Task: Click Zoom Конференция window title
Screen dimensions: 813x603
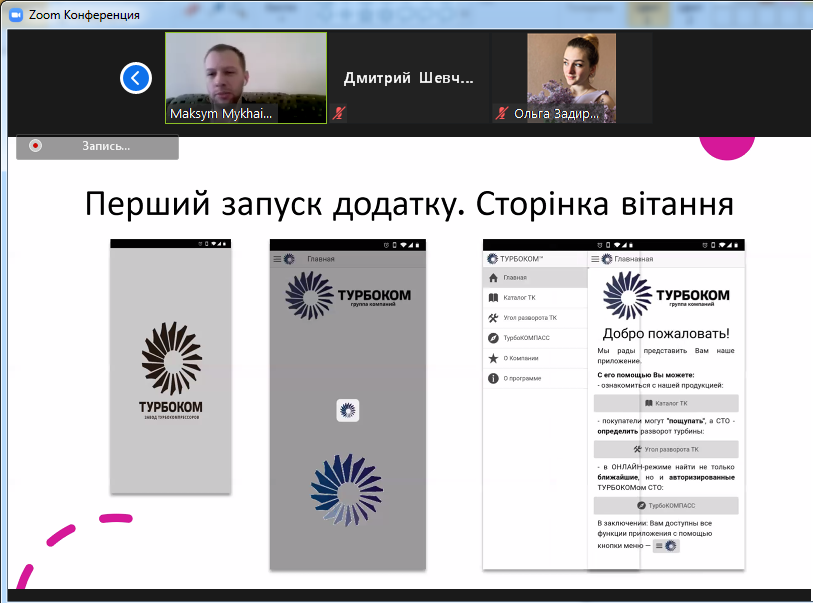Action: point(84,15)
